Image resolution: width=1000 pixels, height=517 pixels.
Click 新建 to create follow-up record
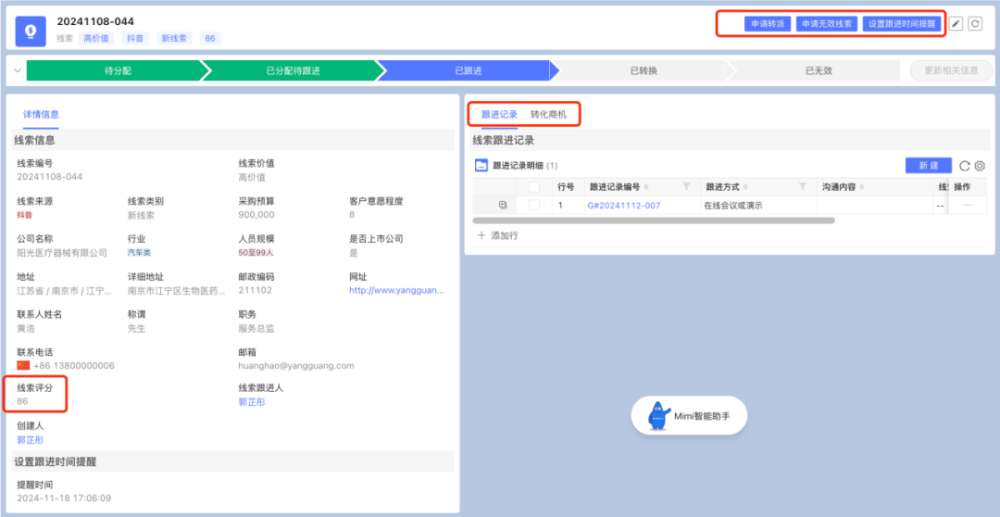(929, 166)
